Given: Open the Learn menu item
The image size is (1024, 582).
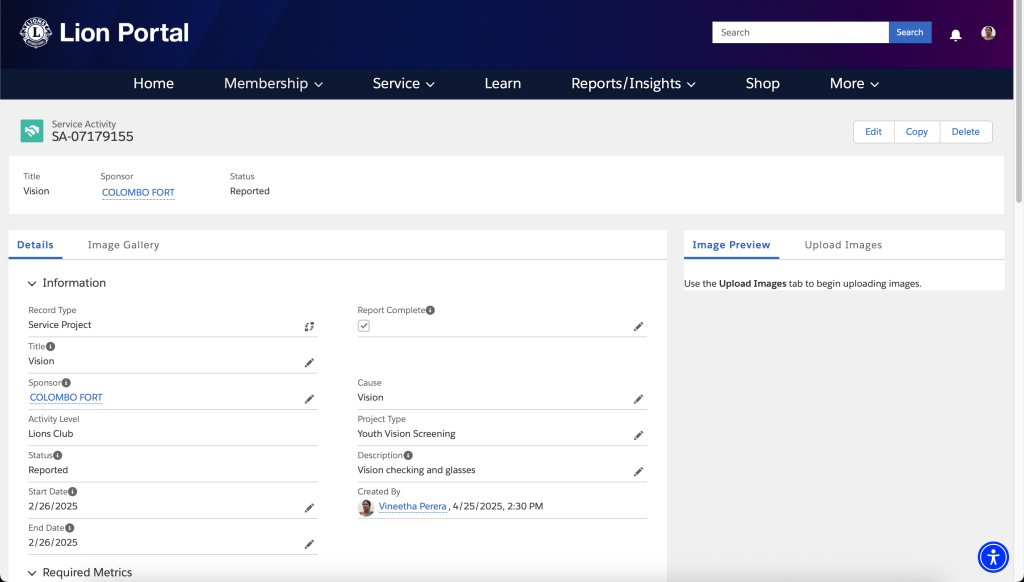Looking at the screenshot, I should point(503,84).
